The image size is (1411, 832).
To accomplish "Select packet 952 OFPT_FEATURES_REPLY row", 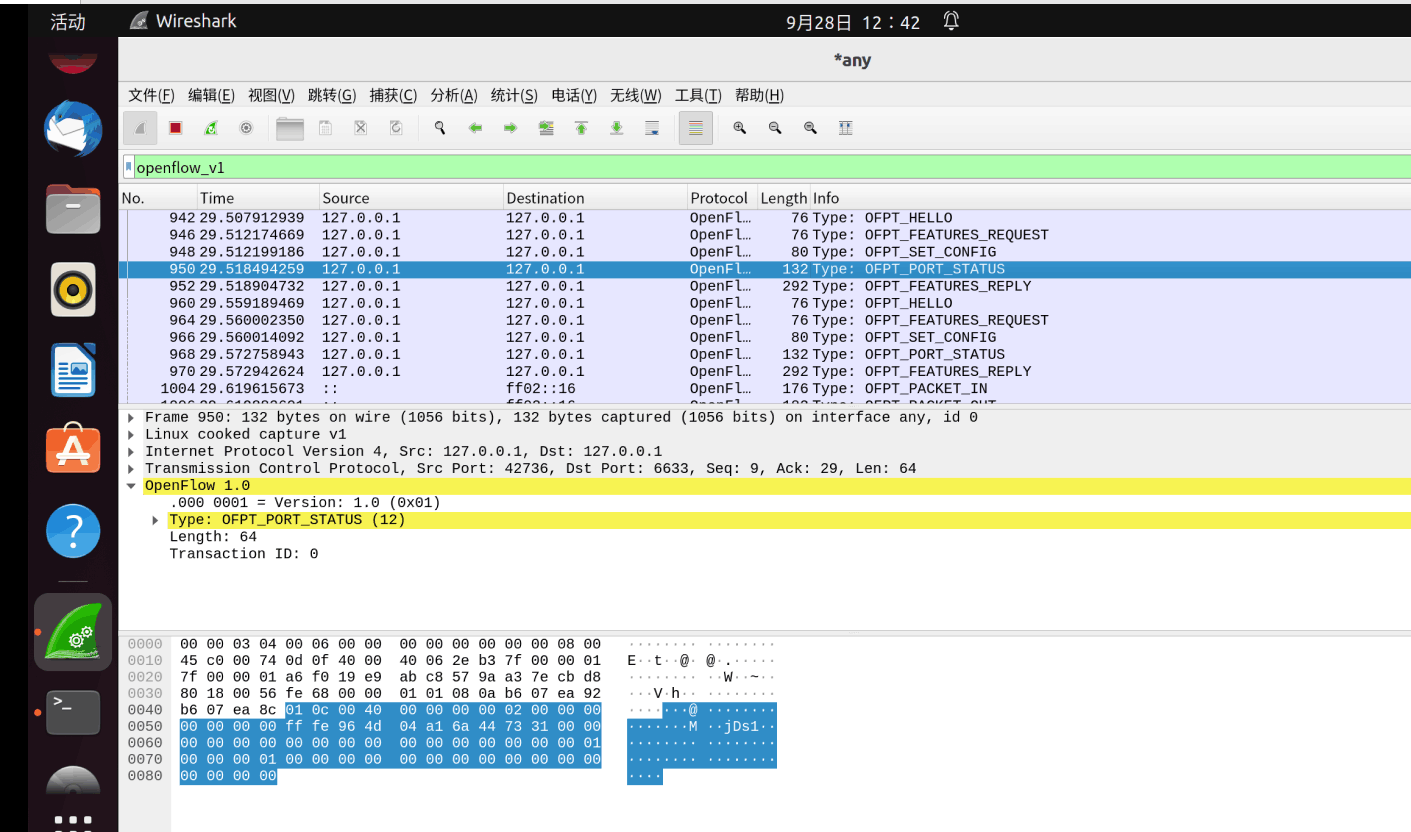I will click(x=764, y=286).
